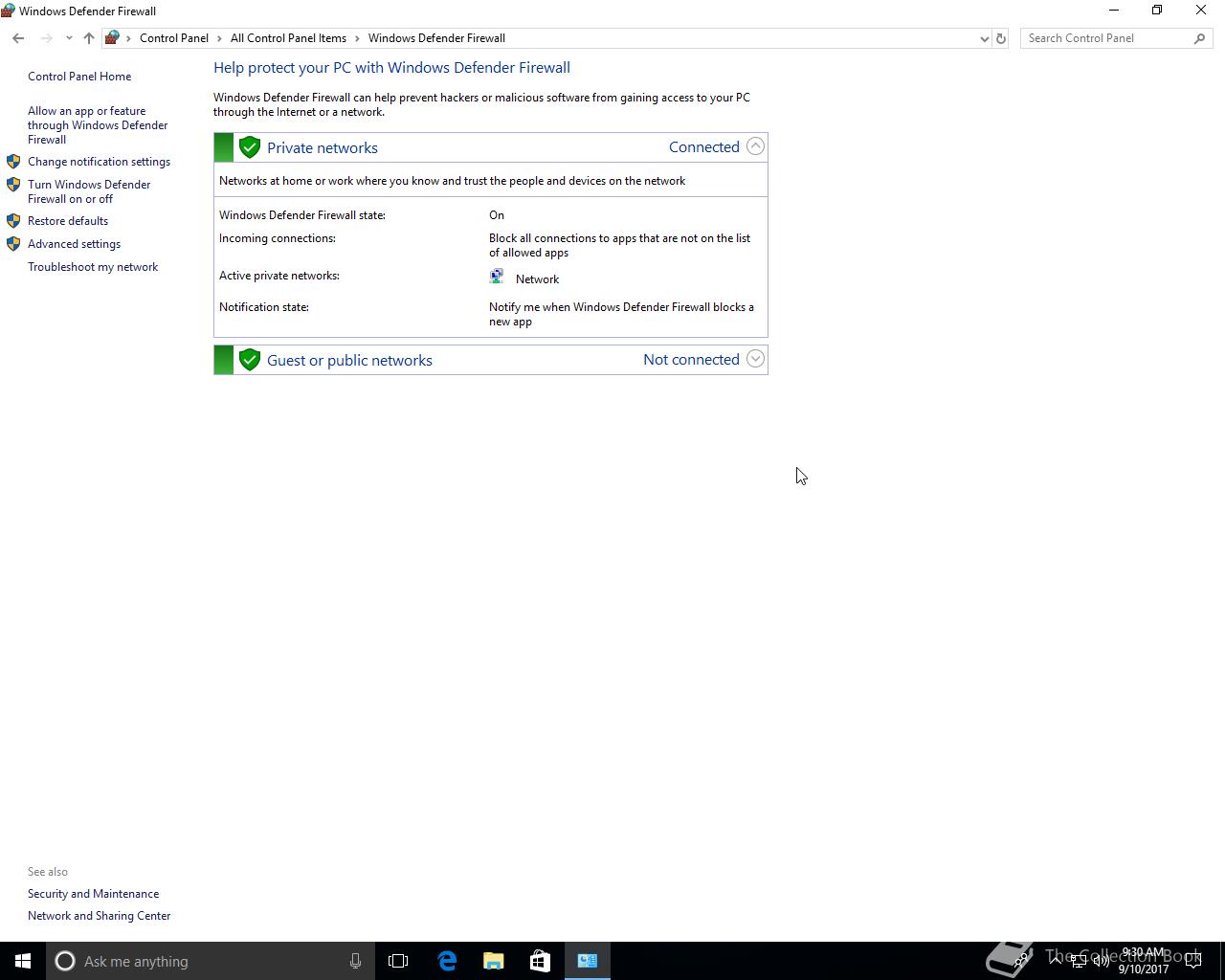Click the volume speaker tray icon
This screenshot has width=1225, height=980.
(1102, 961)
